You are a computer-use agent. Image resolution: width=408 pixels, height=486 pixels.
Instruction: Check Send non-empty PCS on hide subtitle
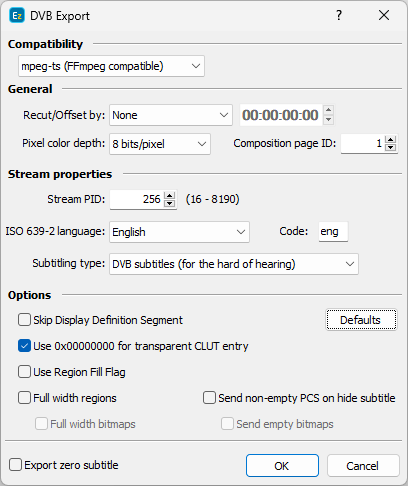(209, 398)
